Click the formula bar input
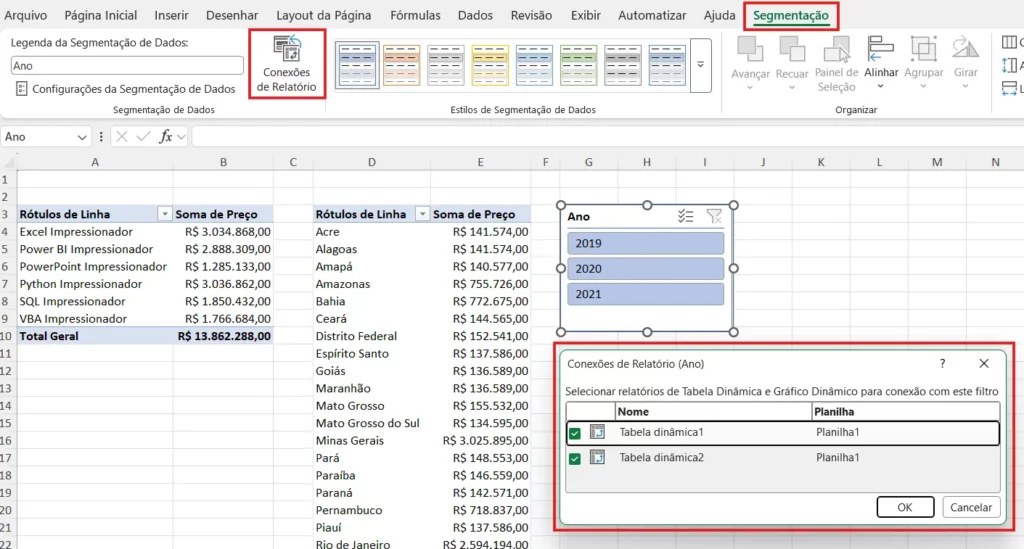1024x549 pixels. [607, 136]
